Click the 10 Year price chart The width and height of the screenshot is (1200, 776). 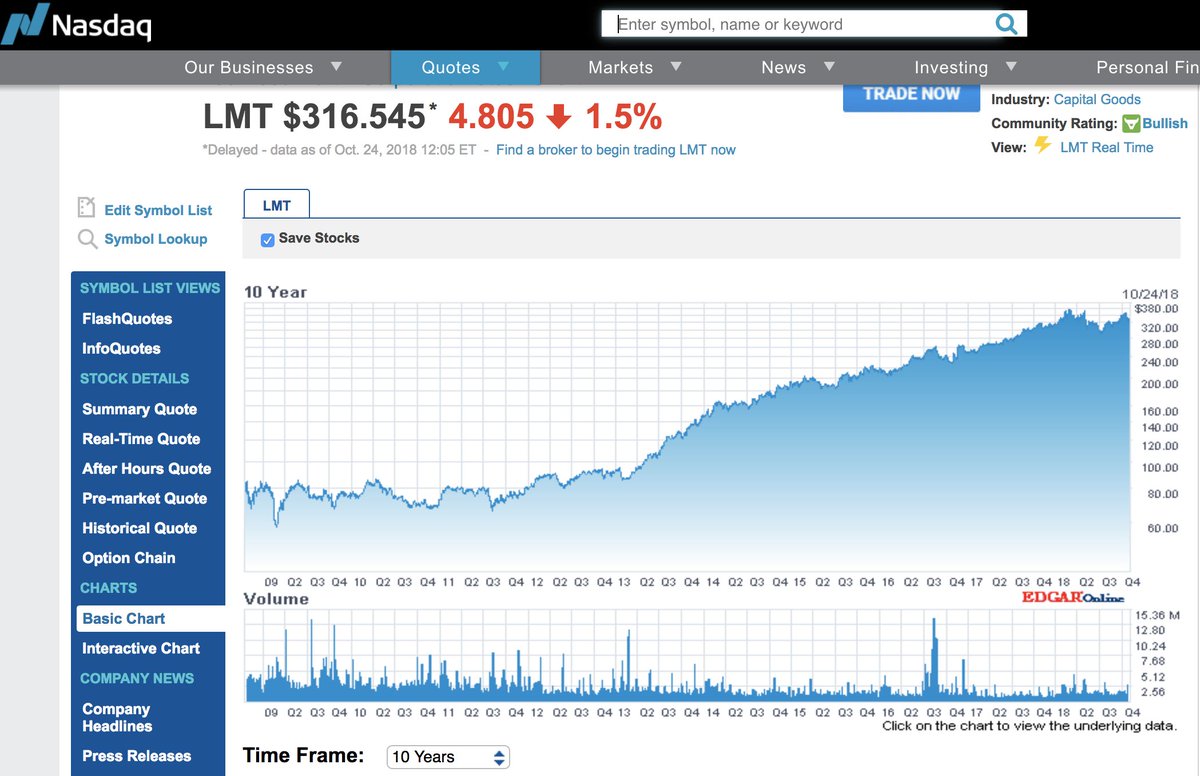tap(688, 437)
